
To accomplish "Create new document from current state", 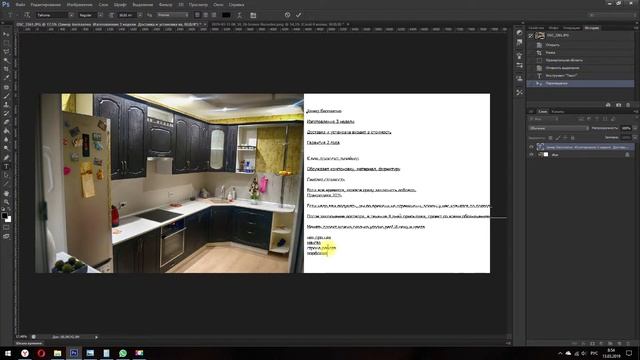I will [x=608, y=105].
